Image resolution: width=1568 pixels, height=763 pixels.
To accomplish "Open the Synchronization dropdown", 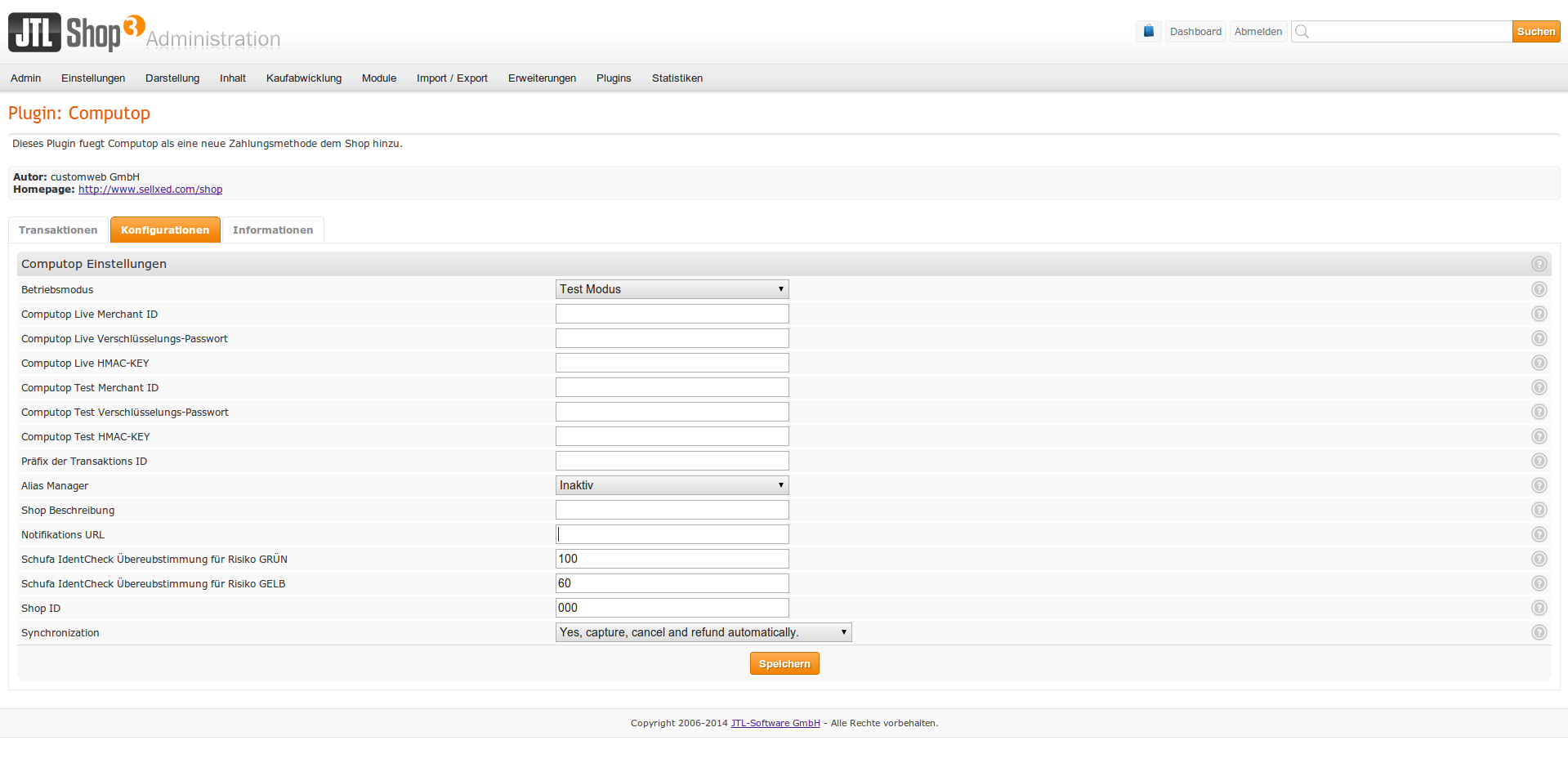I will (703, 632).
